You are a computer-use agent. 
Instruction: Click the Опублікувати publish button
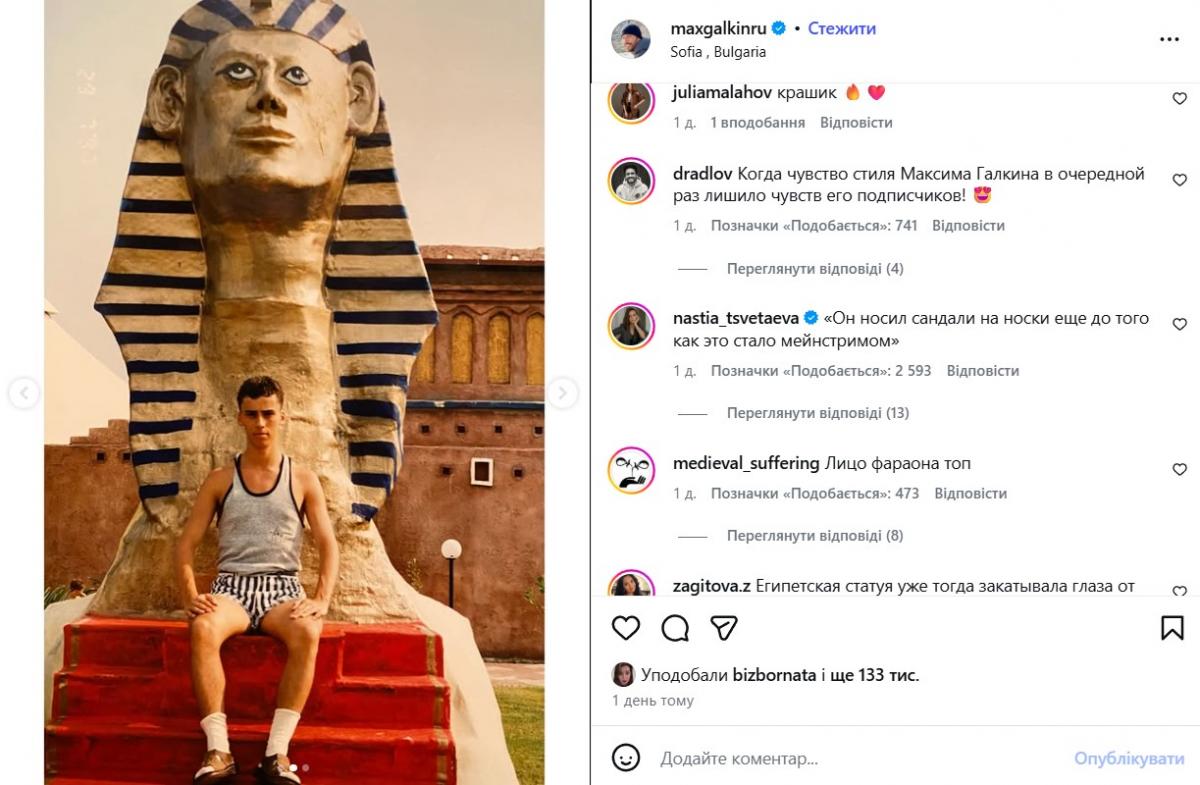click(1129, 759)
